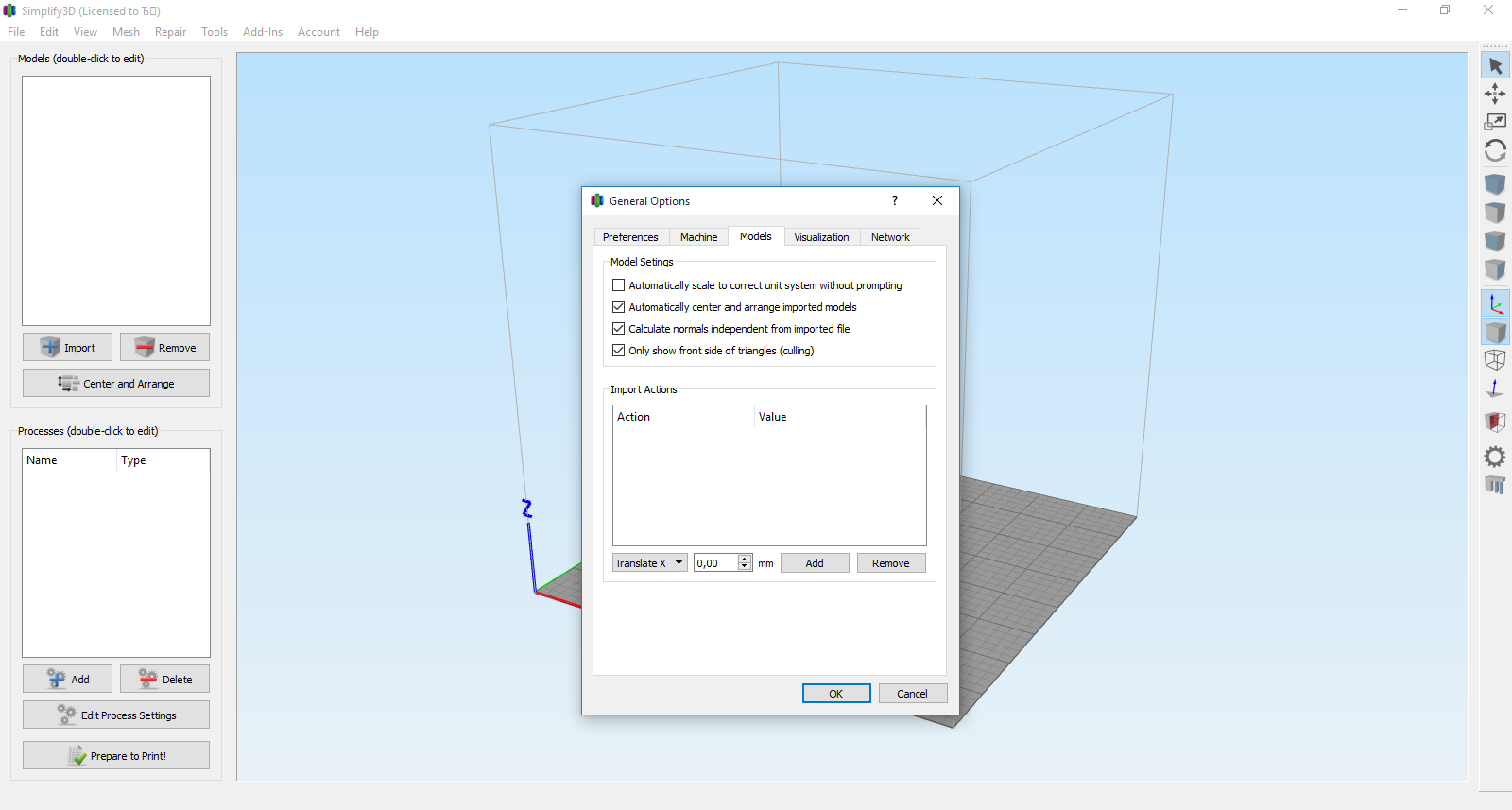Screen dimensions: 1512x810
Task: Open the machine control panel gear
Action: tap(1495, 457)
